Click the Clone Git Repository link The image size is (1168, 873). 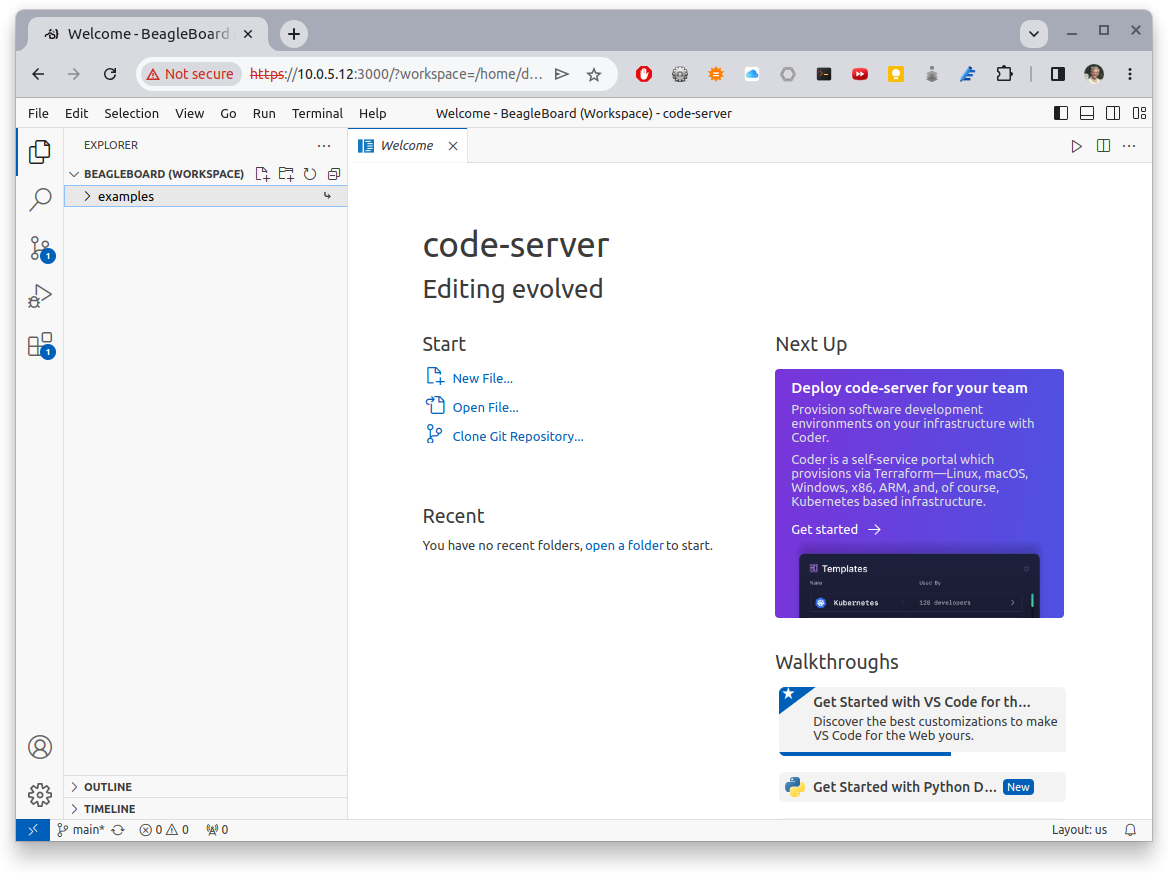pyautogui.click(x=517, y=436)
